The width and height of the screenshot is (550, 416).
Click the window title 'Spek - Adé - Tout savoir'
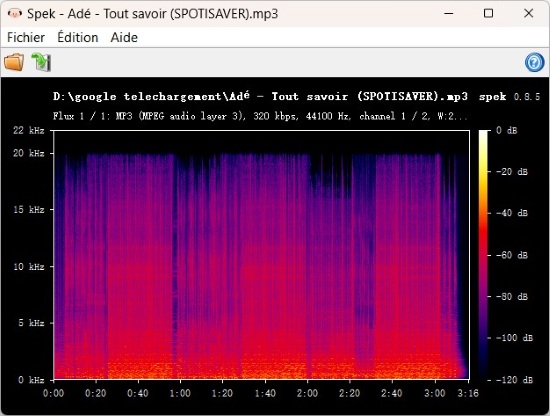[x=152, y=14]
